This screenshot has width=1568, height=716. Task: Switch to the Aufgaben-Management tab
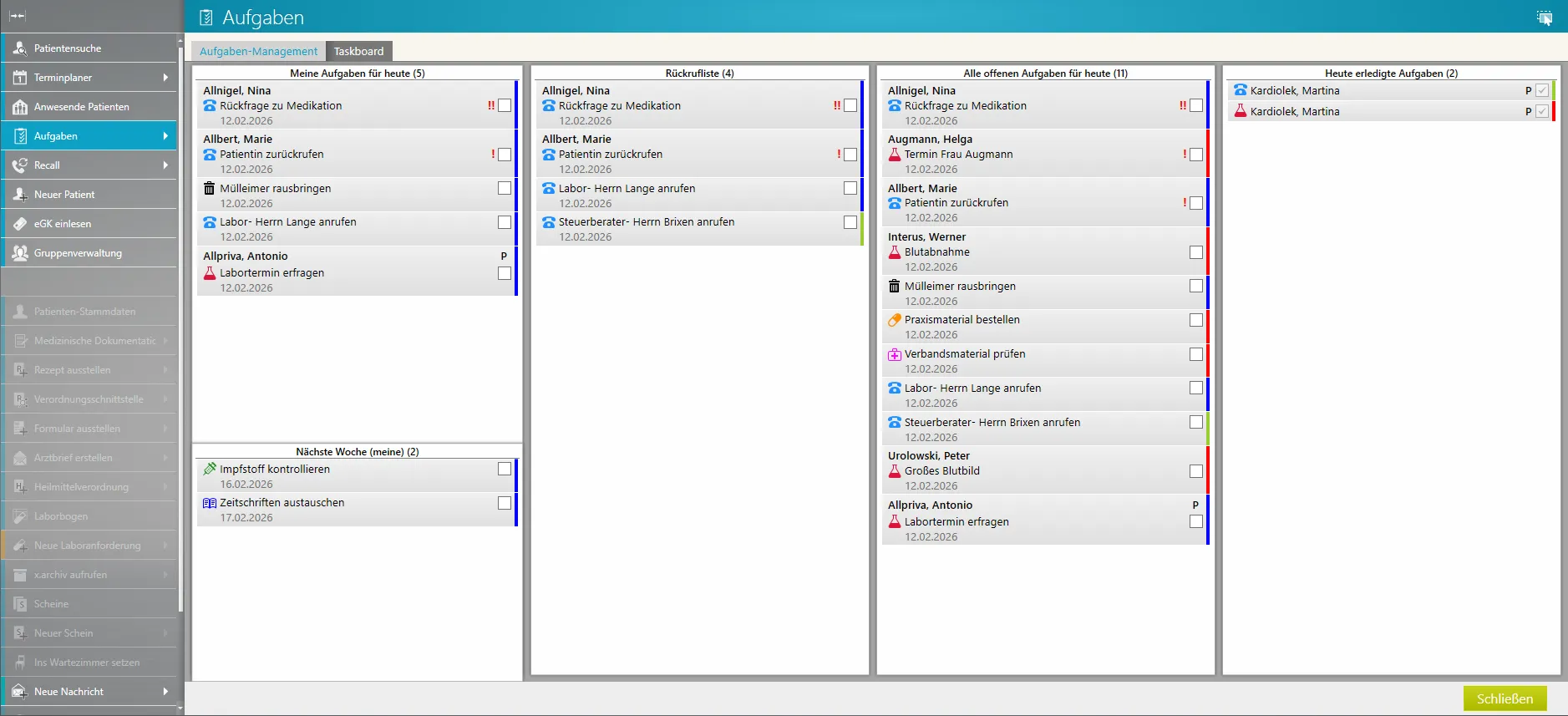258,51
